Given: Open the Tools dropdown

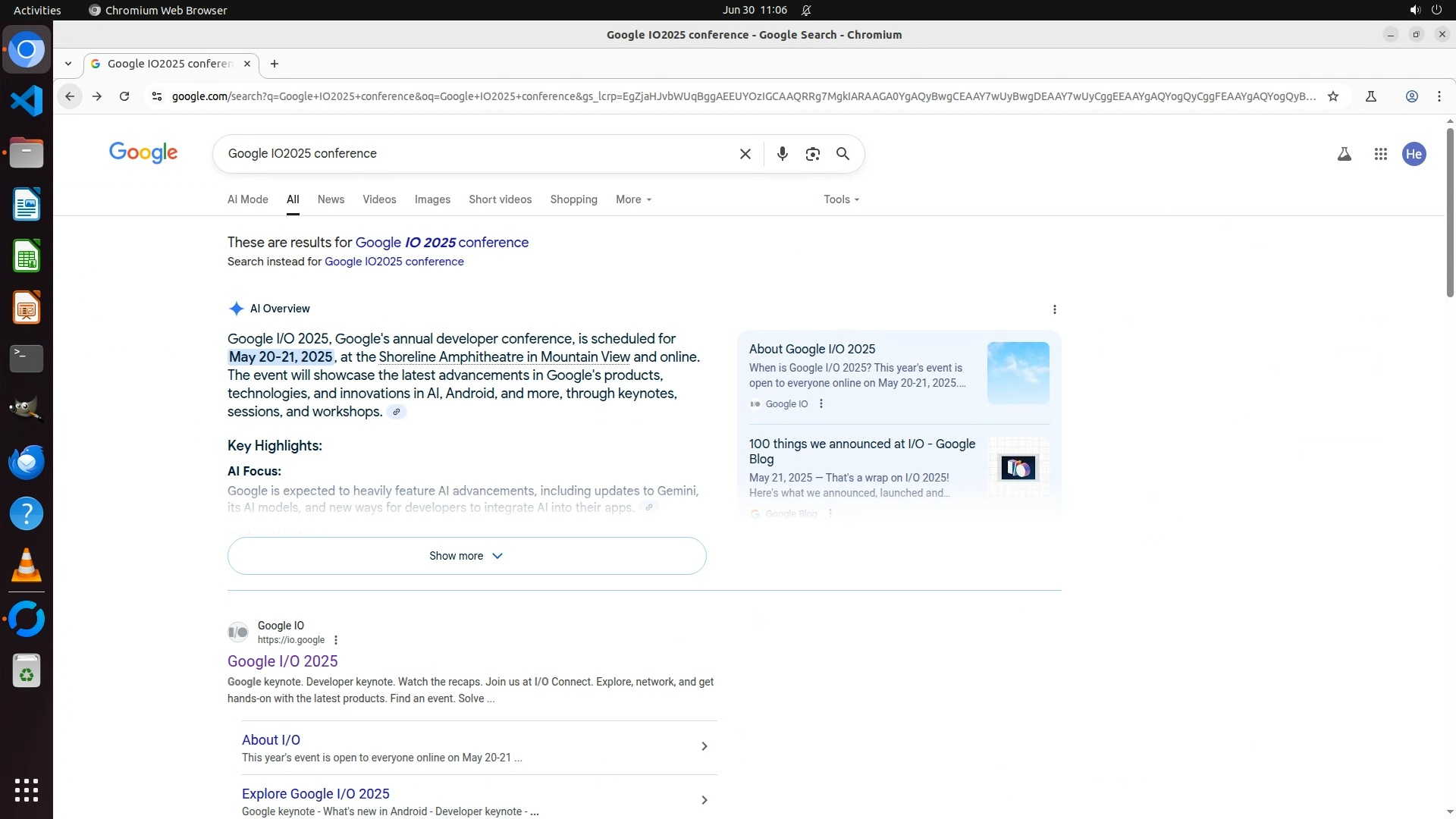Looking at the screenshot, I should point(841,199).
